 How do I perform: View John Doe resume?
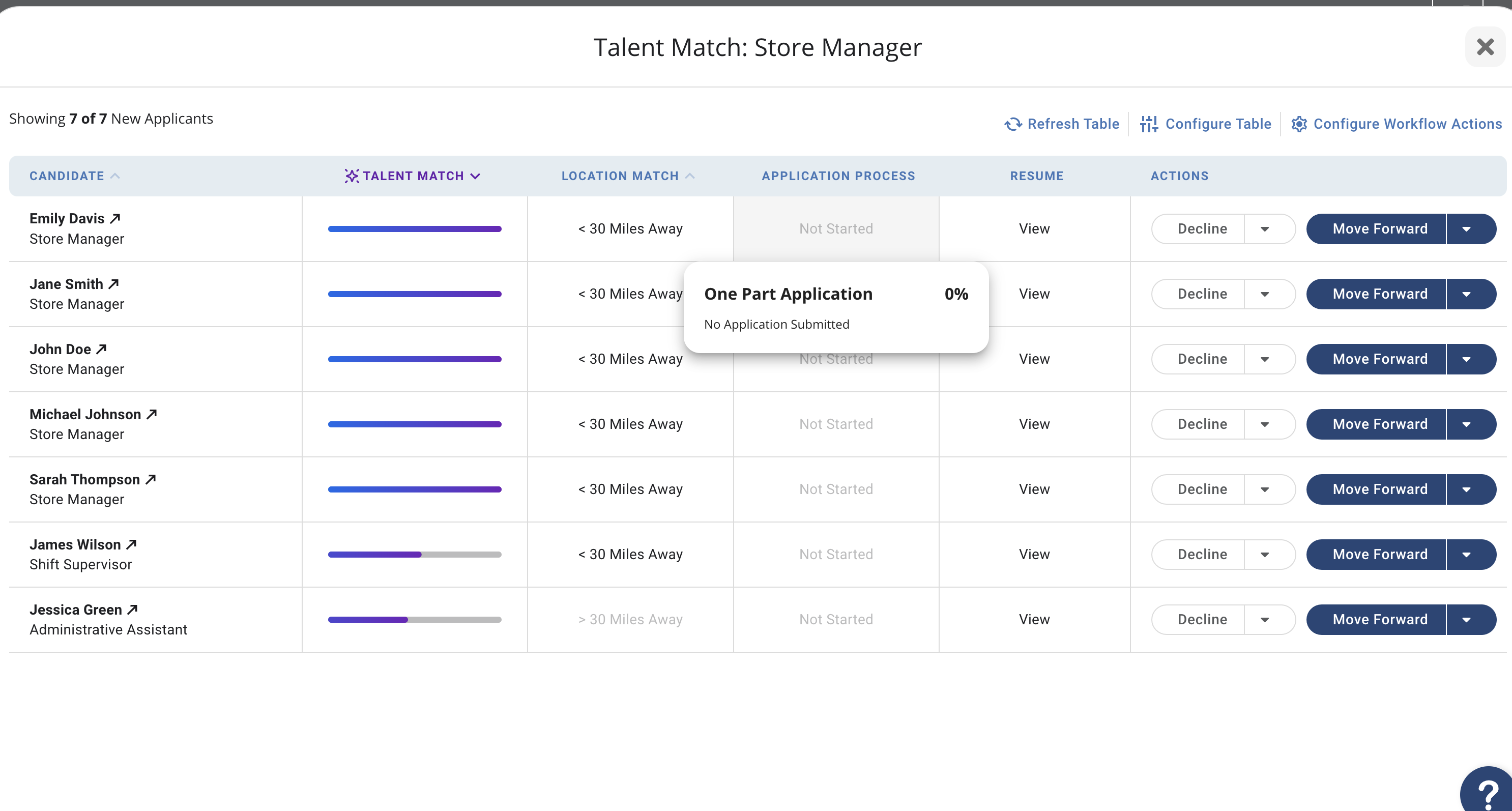[1034, 359]
